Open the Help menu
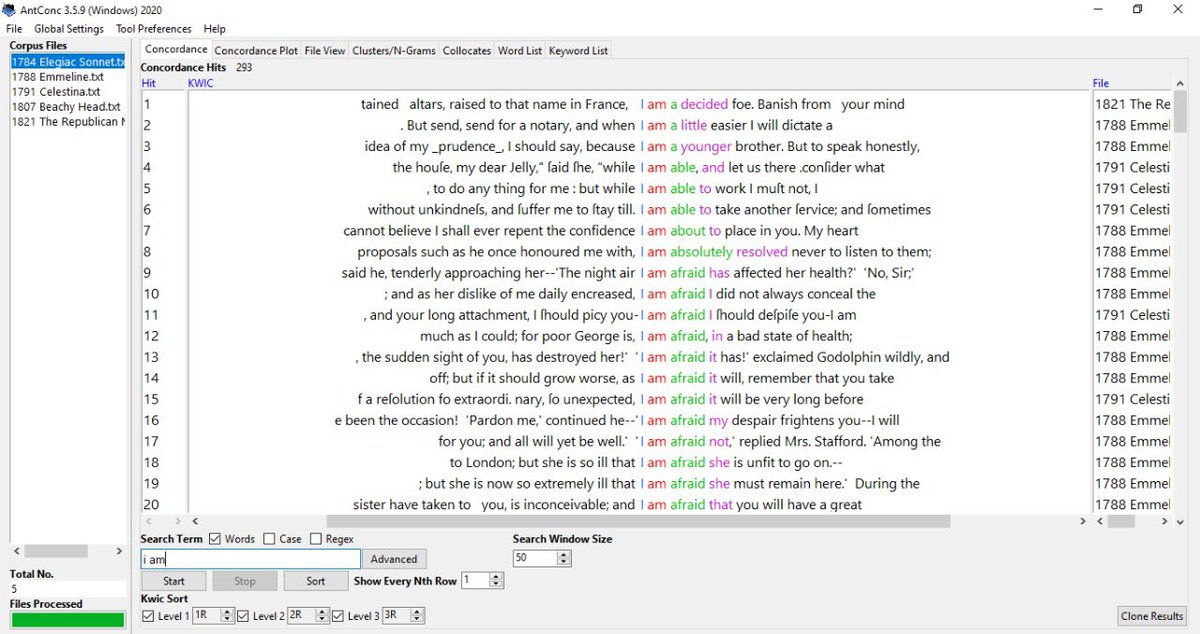Image resolution: width=1200 pixels, height=634 pixels. tap(214, 29)
